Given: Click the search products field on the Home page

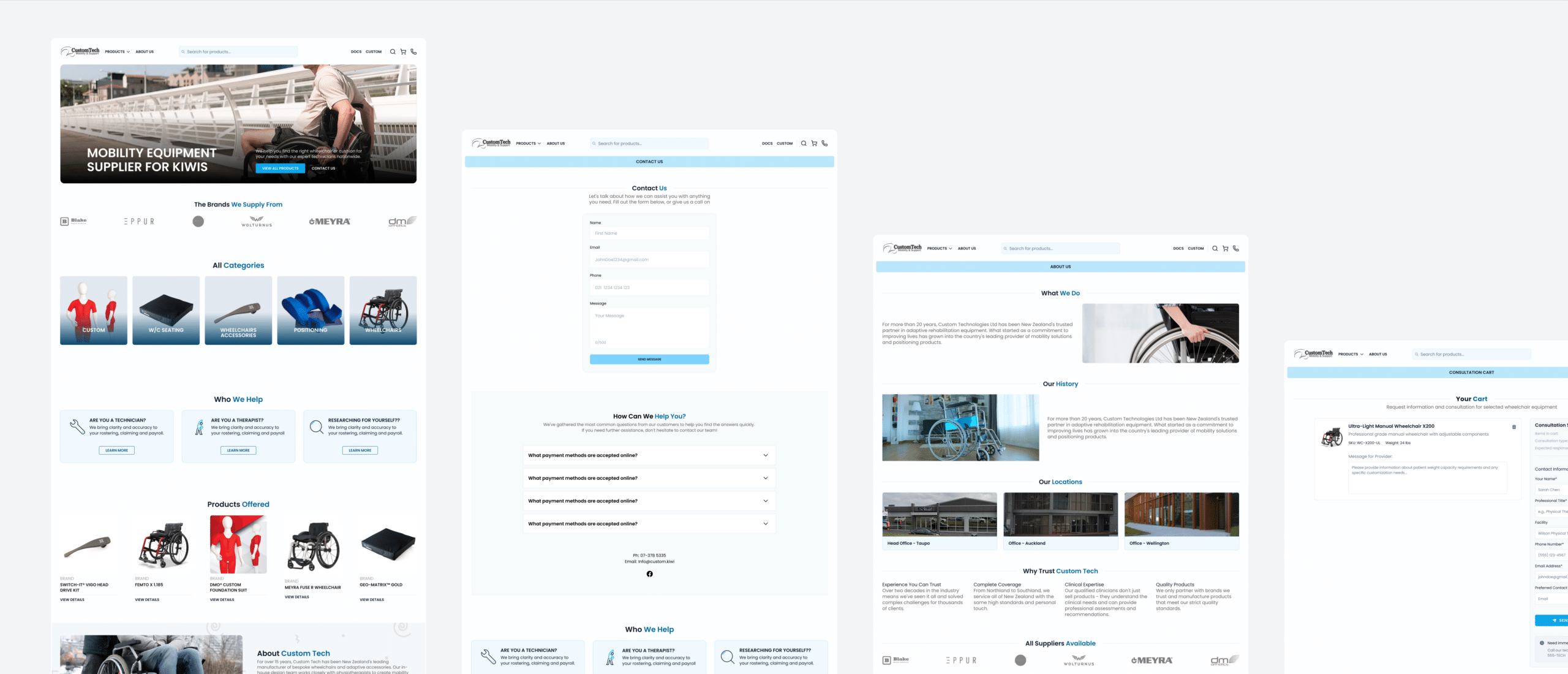Looking at the screenshot, I should click(238, 51).
